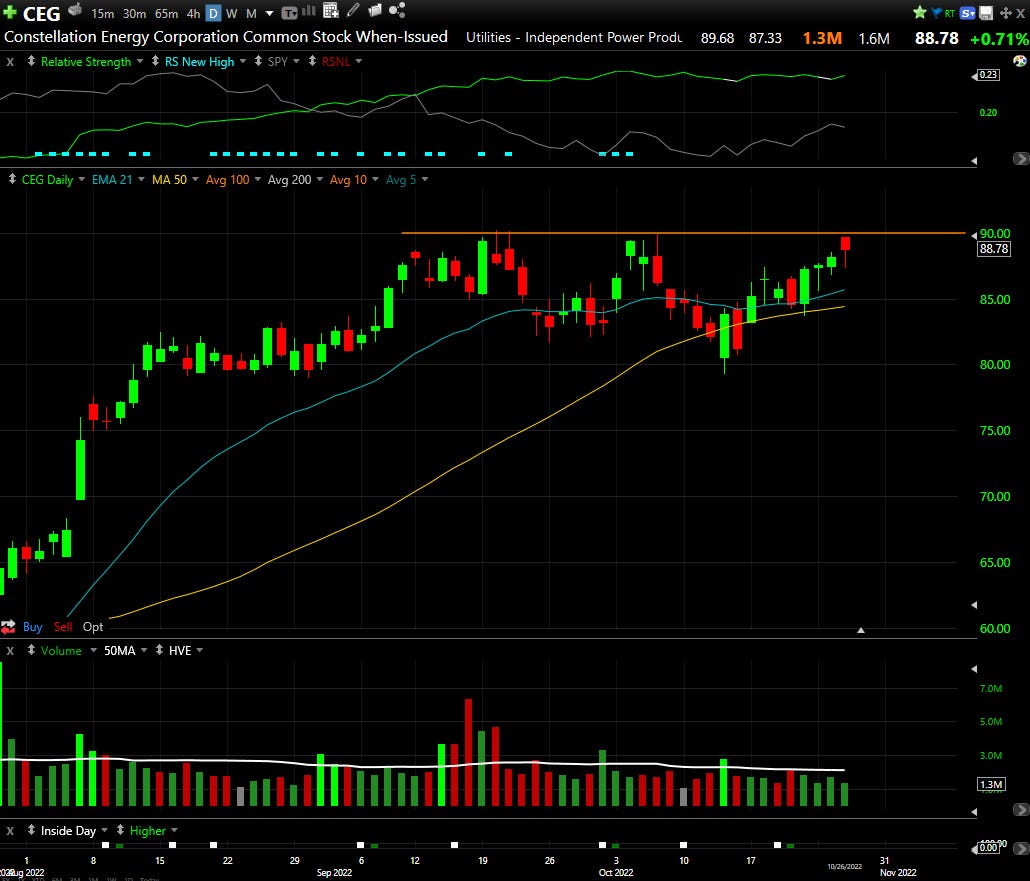Click the Opt options button
1030x881 pixels.
point(93,627)
